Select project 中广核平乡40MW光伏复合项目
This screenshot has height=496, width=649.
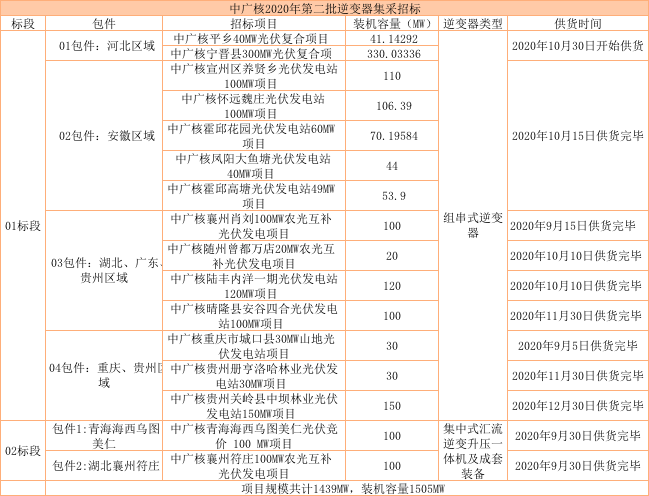(254, 39)
